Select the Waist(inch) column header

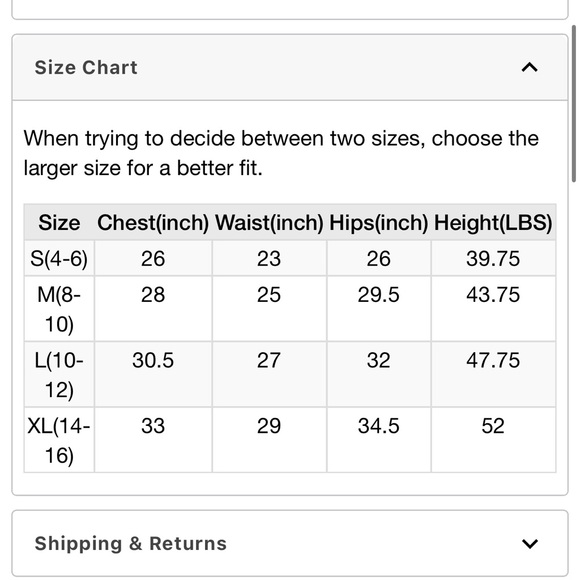click(x=269, y=223)
